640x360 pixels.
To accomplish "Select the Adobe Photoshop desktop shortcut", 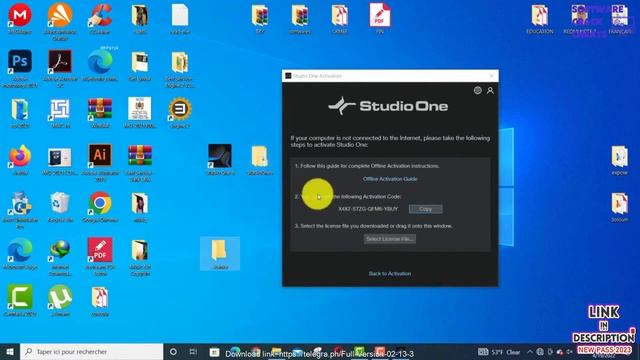I will coord(20,69).
